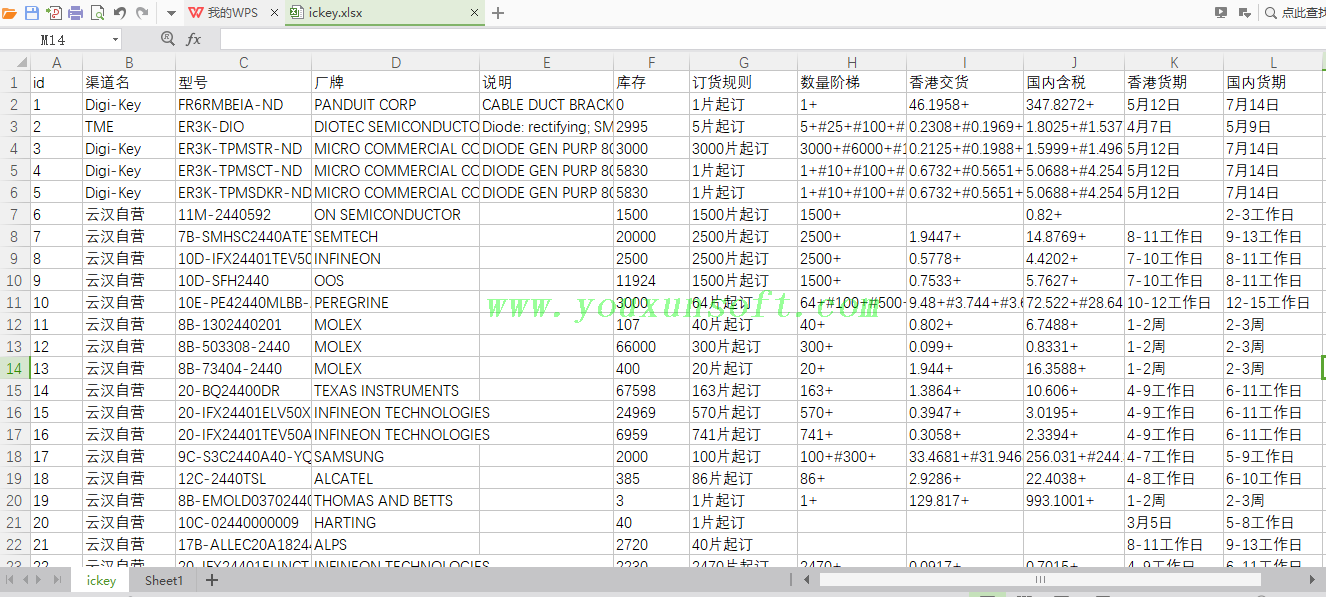1326x597 pixels.
Task: Open a file with the folder icon
Action: (x=10, y=13)
